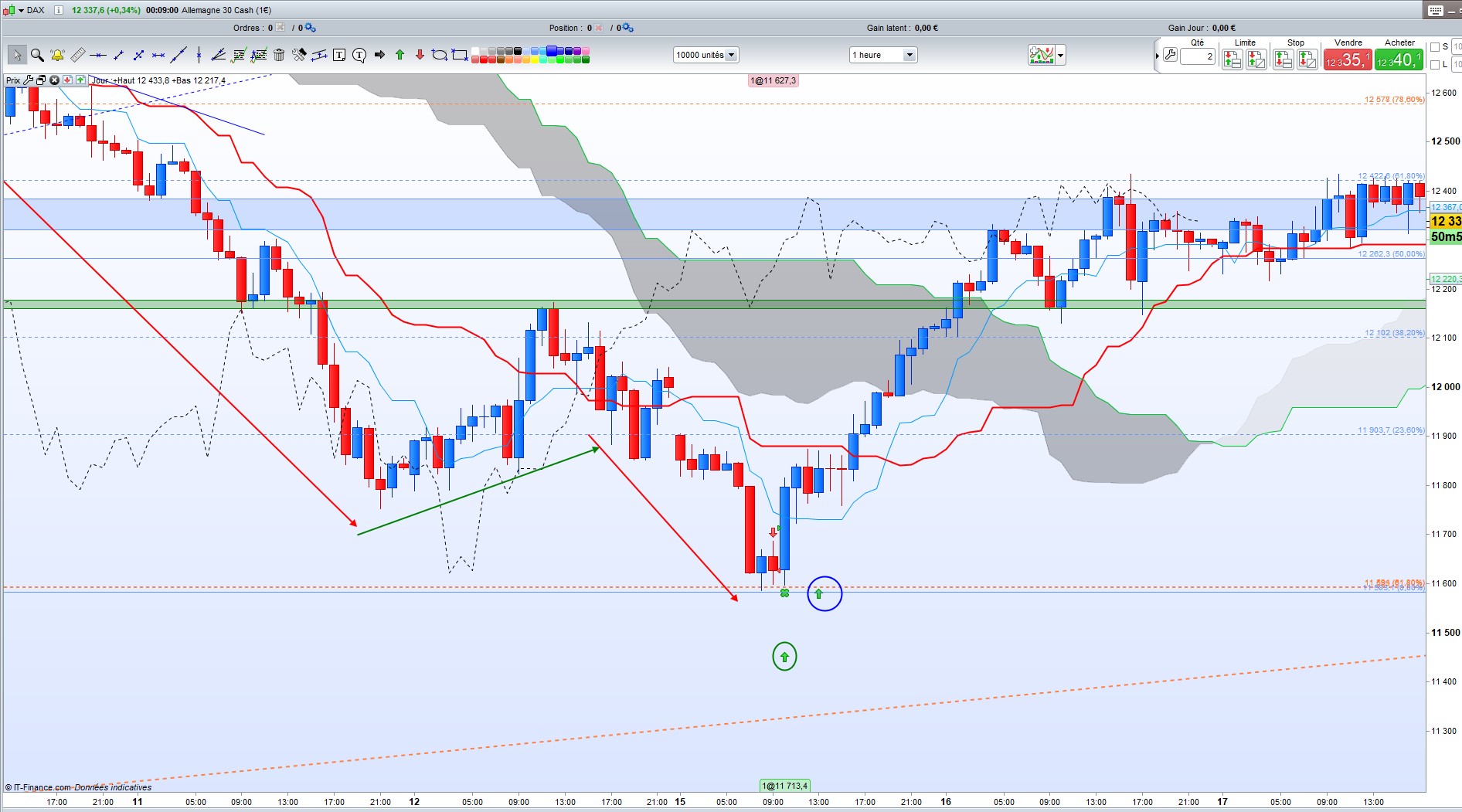Click the Prix panel label
Viewport: 1462px width, 812px height.
[13, 80]
